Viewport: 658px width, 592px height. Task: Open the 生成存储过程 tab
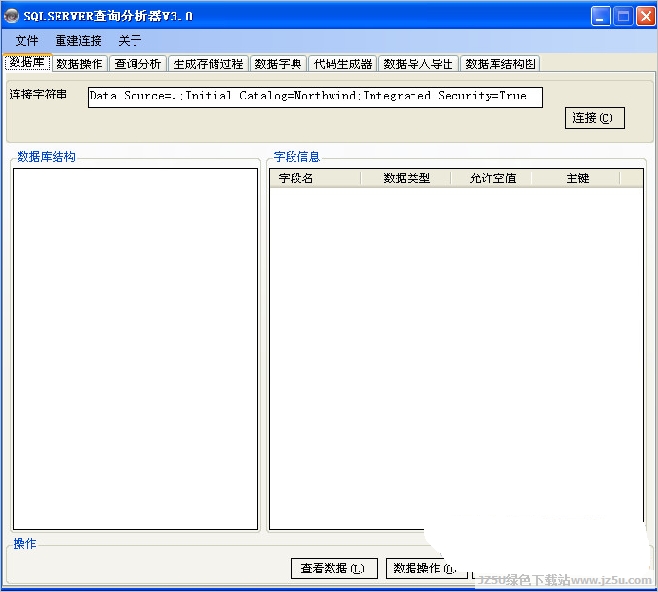pos(209,64)
